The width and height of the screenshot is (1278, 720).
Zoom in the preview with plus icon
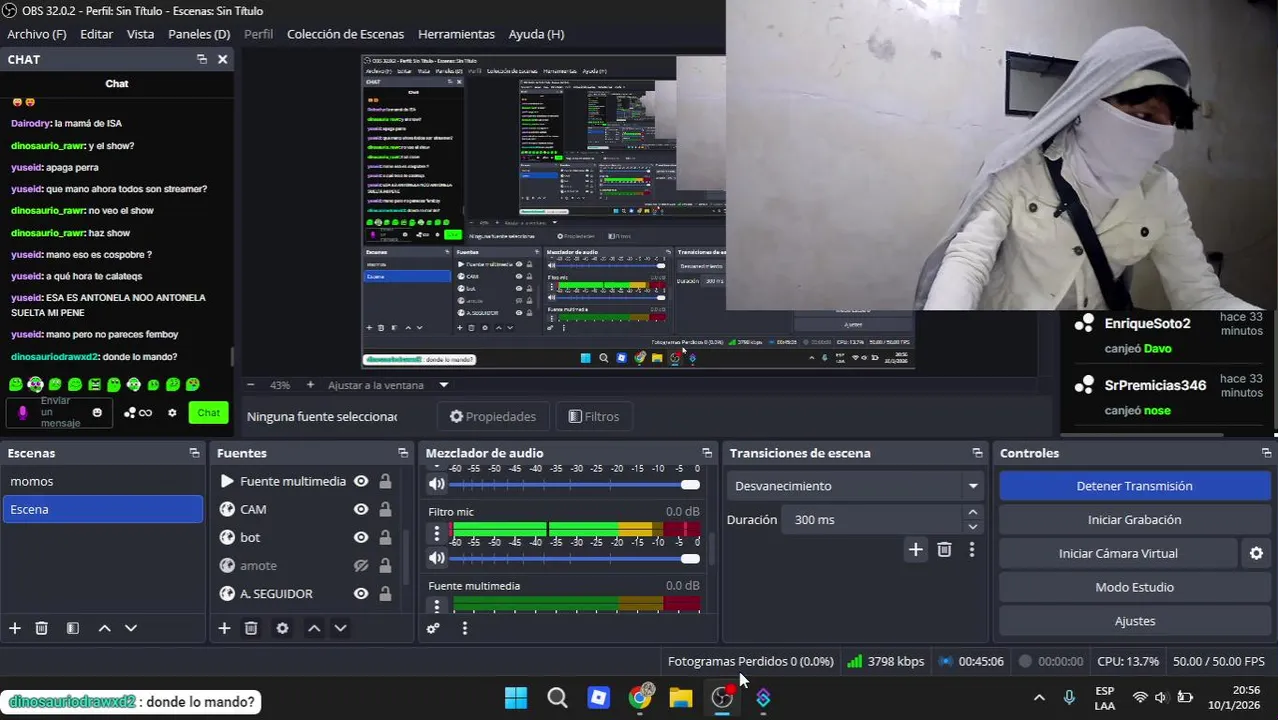310,385
